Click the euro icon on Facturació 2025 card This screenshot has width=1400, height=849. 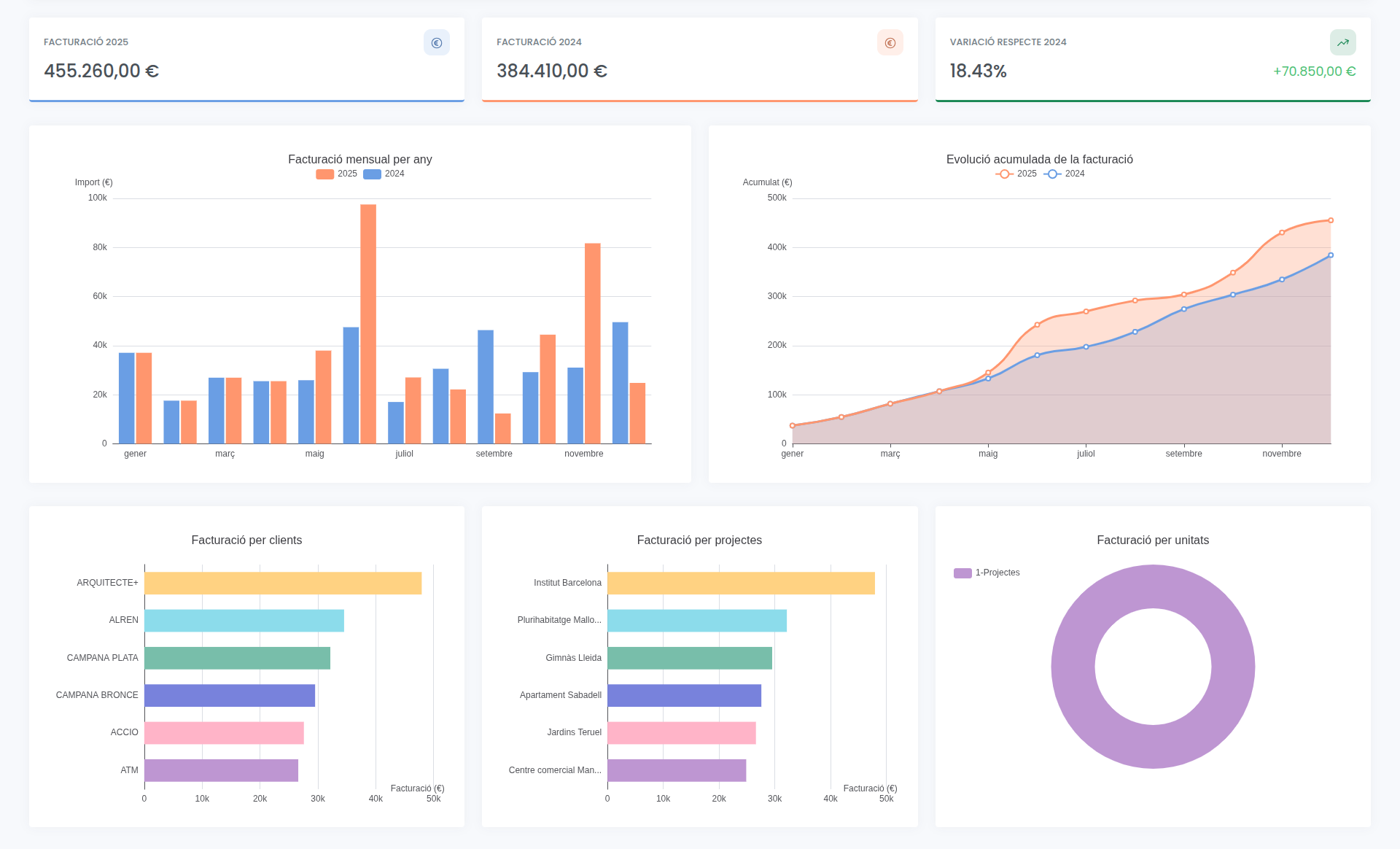tap(436, 42)
